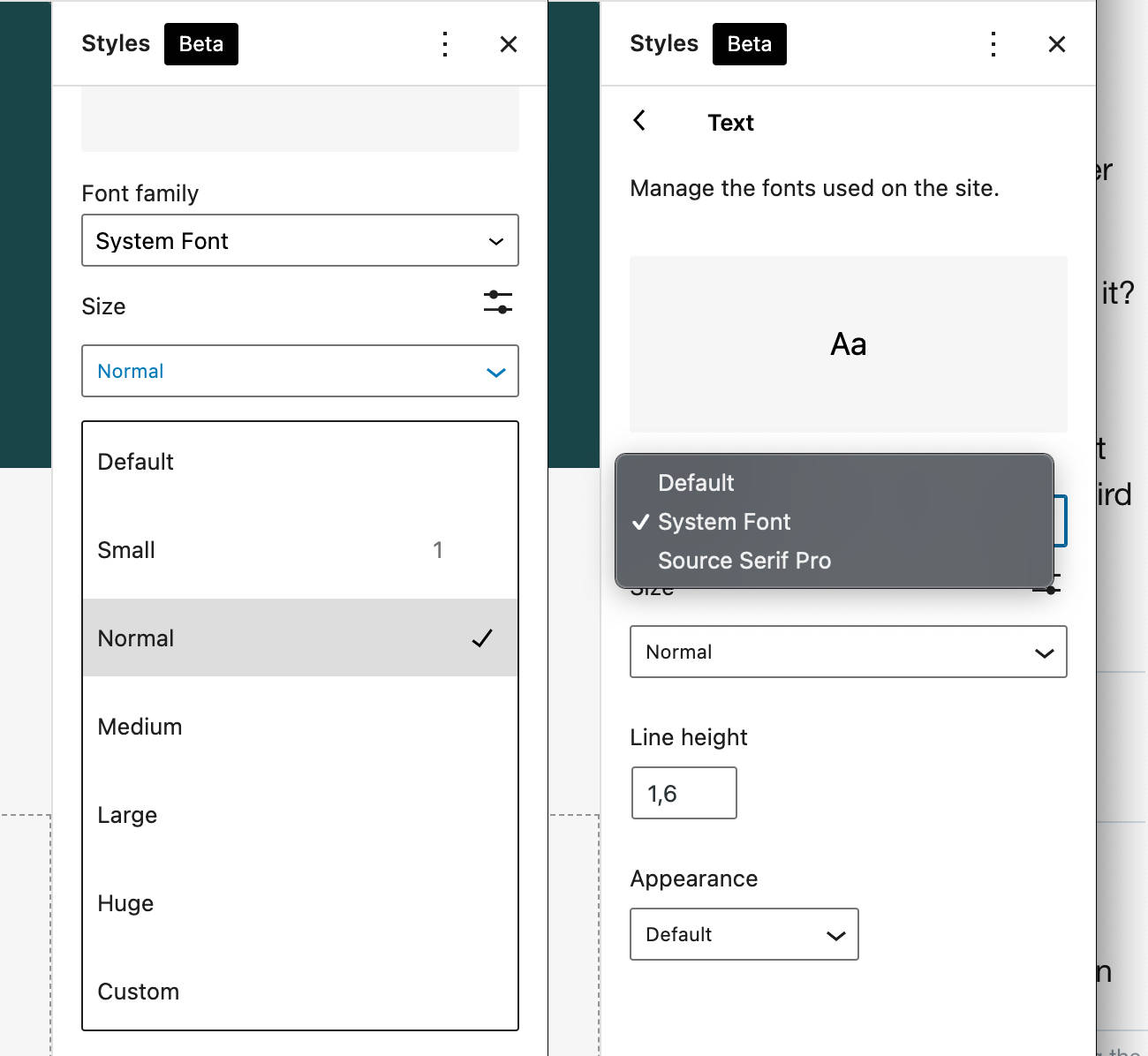Select the Medium size option
The height and width of the screenshot is (1056, 1148).
[140, 726]
